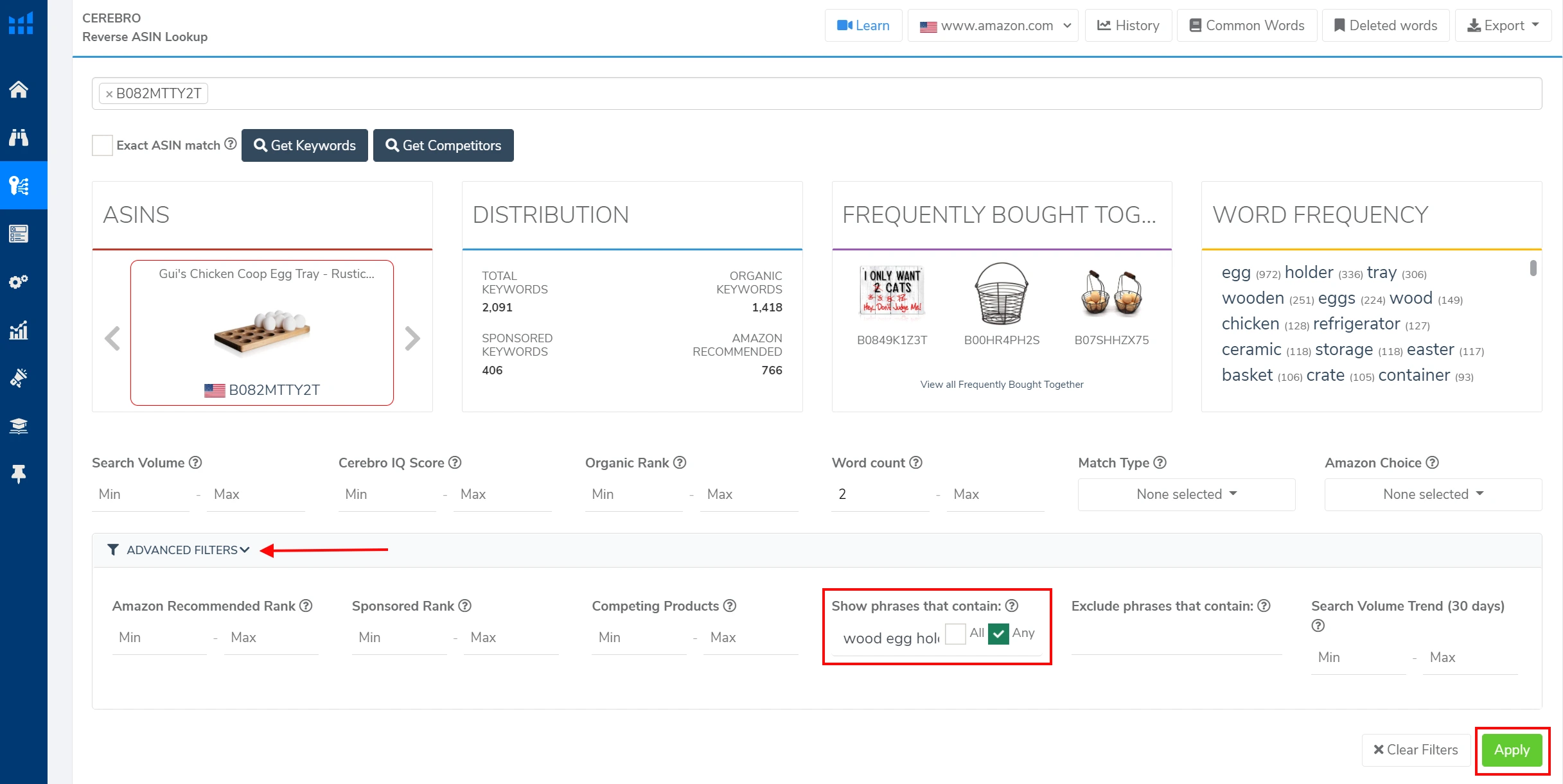1563x784 pixels.
Task: Open the binoculars research tool icon
Action: tap(19, 137)
